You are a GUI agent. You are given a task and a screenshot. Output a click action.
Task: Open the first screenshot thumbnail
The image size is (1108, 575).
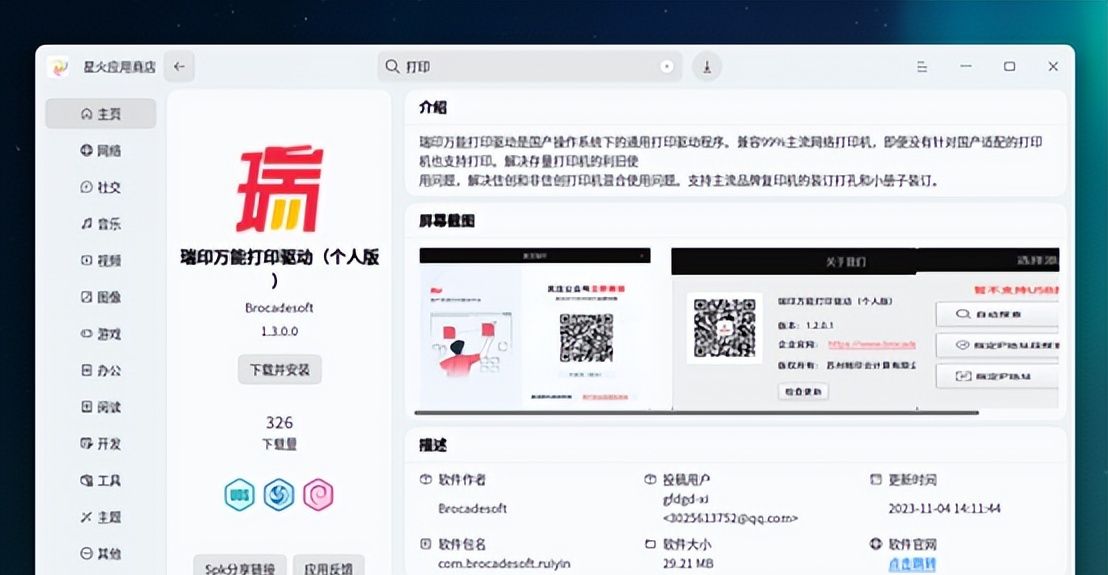(x=535, y=328)
